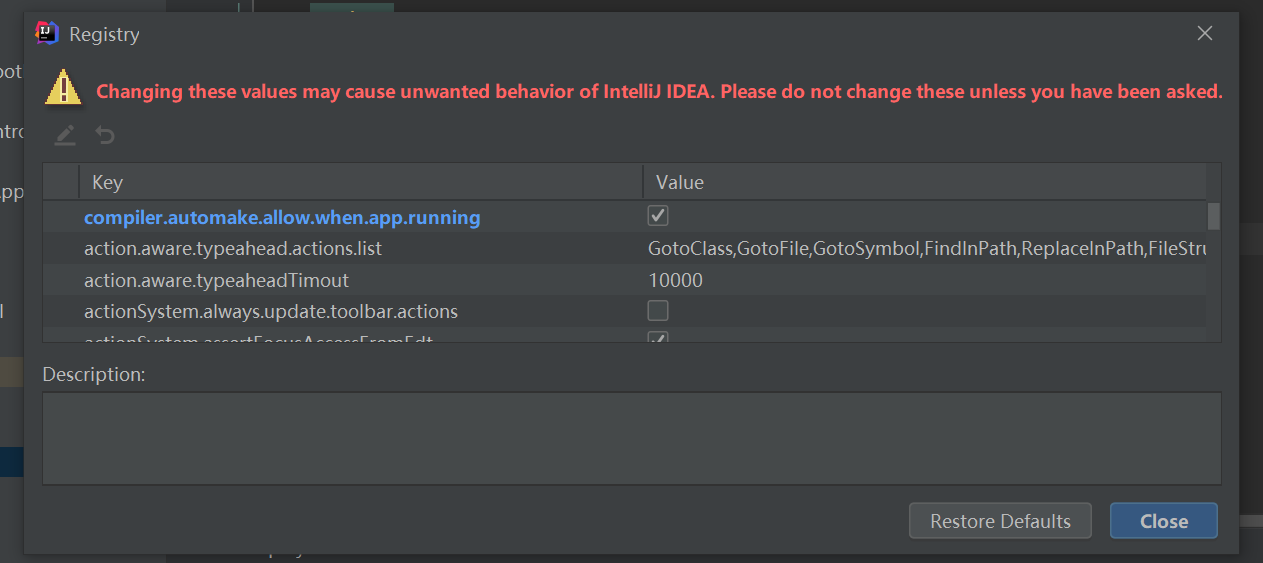Select the action.aware.typeahead.actions.list row
This screenshot has width=1263, height=563.
[624, 248]
